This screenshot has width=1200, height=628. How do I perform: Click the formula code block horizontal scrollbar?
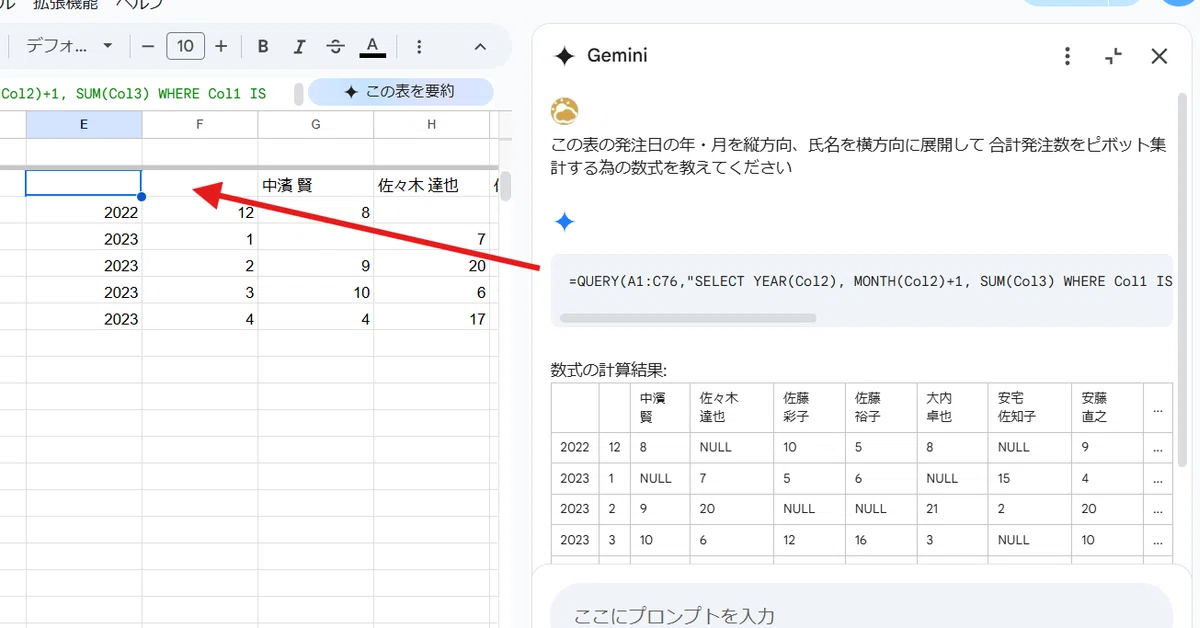point(688,318)
